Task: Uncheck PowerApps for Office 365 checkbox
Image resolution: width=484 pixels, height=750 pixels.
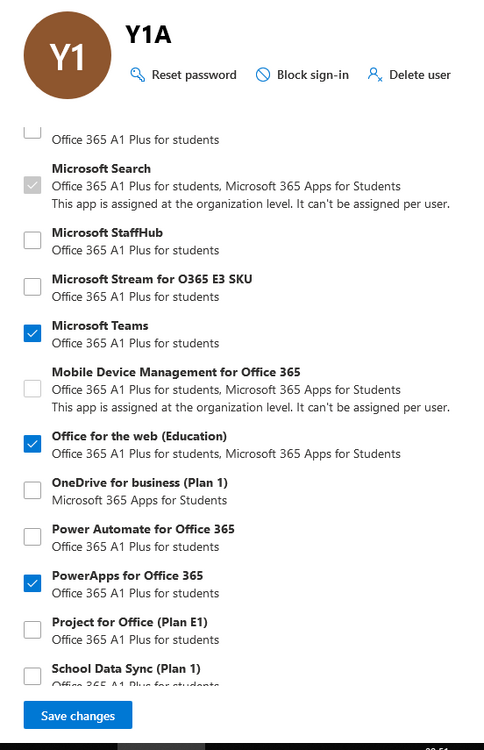Action: pos(33,583)
